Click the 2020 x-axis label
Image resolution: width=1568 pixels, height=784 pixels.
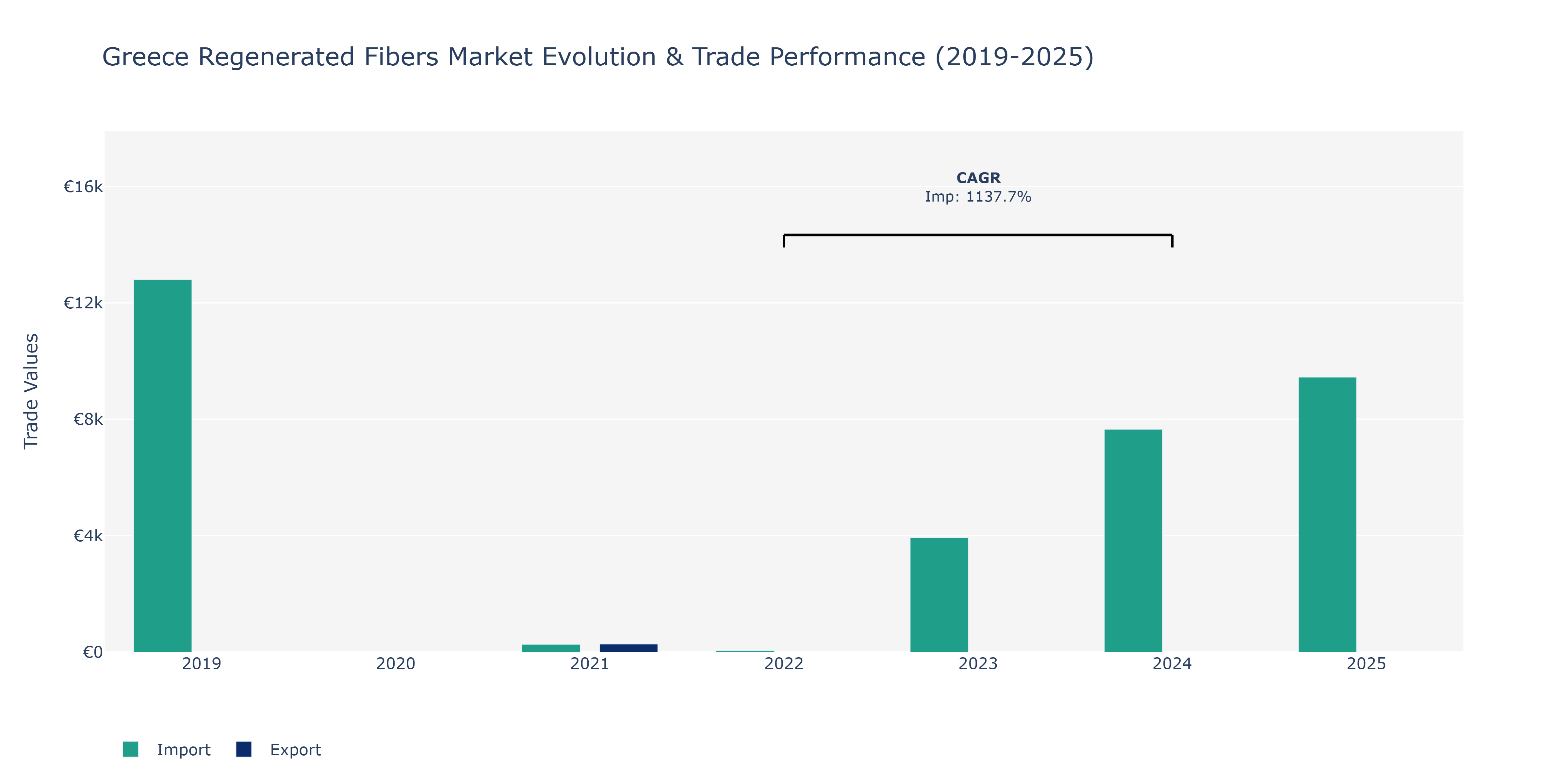pos(396,663)
